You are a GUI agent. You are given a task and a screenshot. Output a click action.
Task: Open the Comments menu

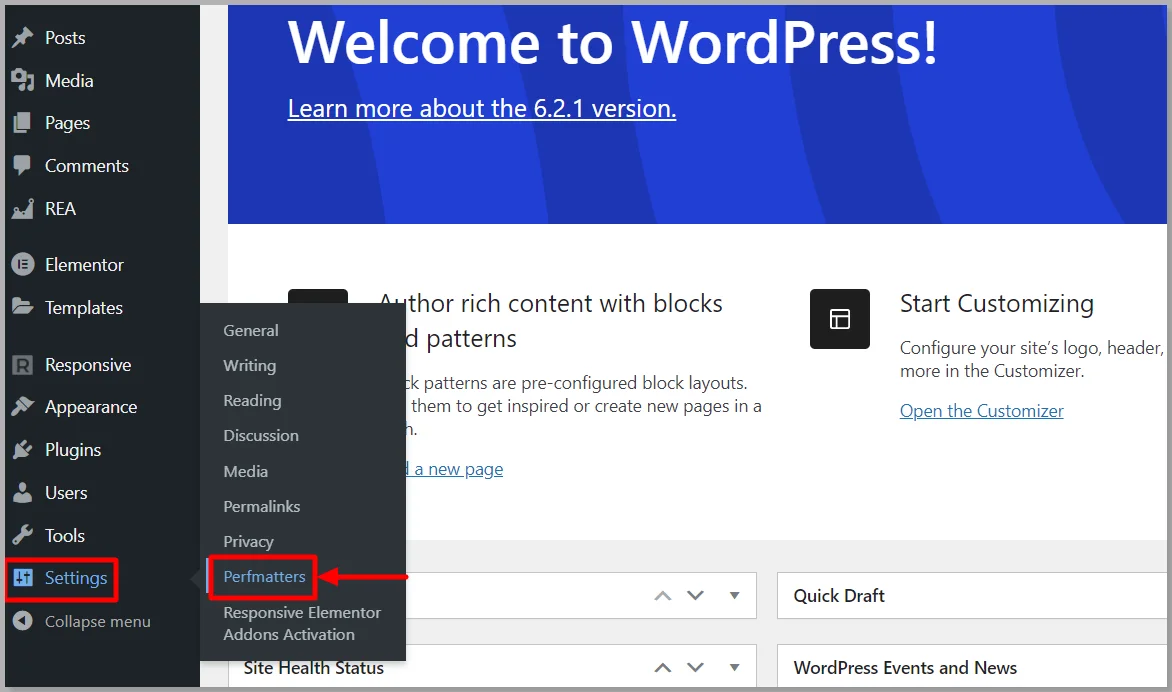point(87,165)
